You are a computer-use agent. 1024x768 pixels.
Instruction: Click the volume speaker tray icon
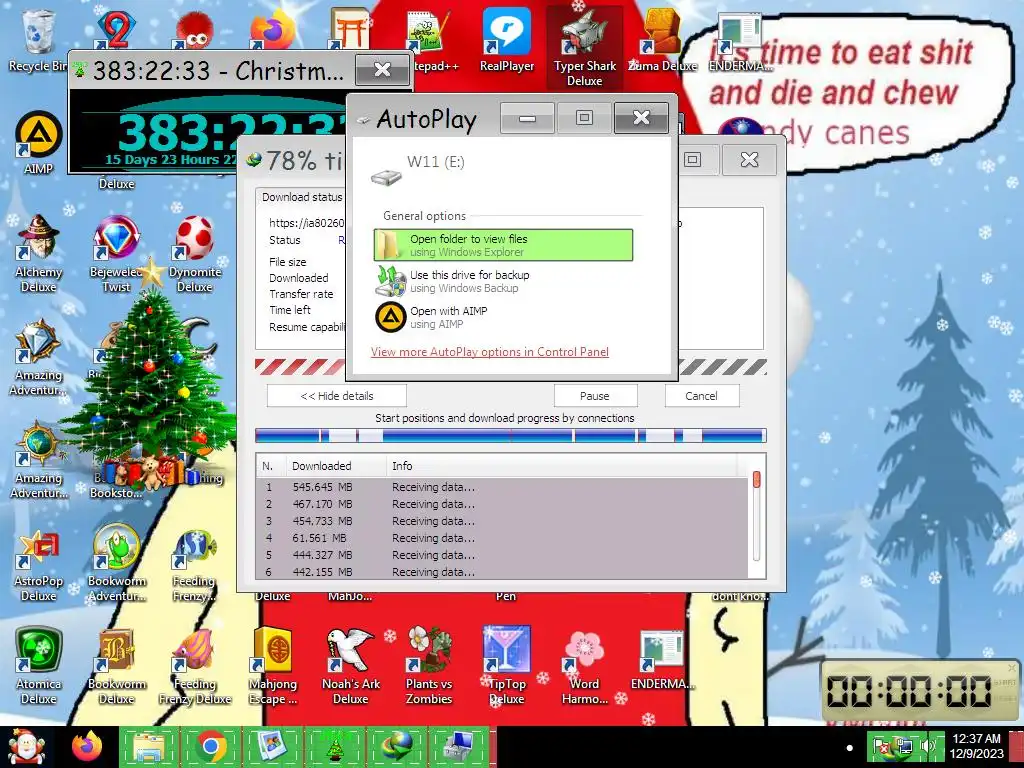point(927,746)
